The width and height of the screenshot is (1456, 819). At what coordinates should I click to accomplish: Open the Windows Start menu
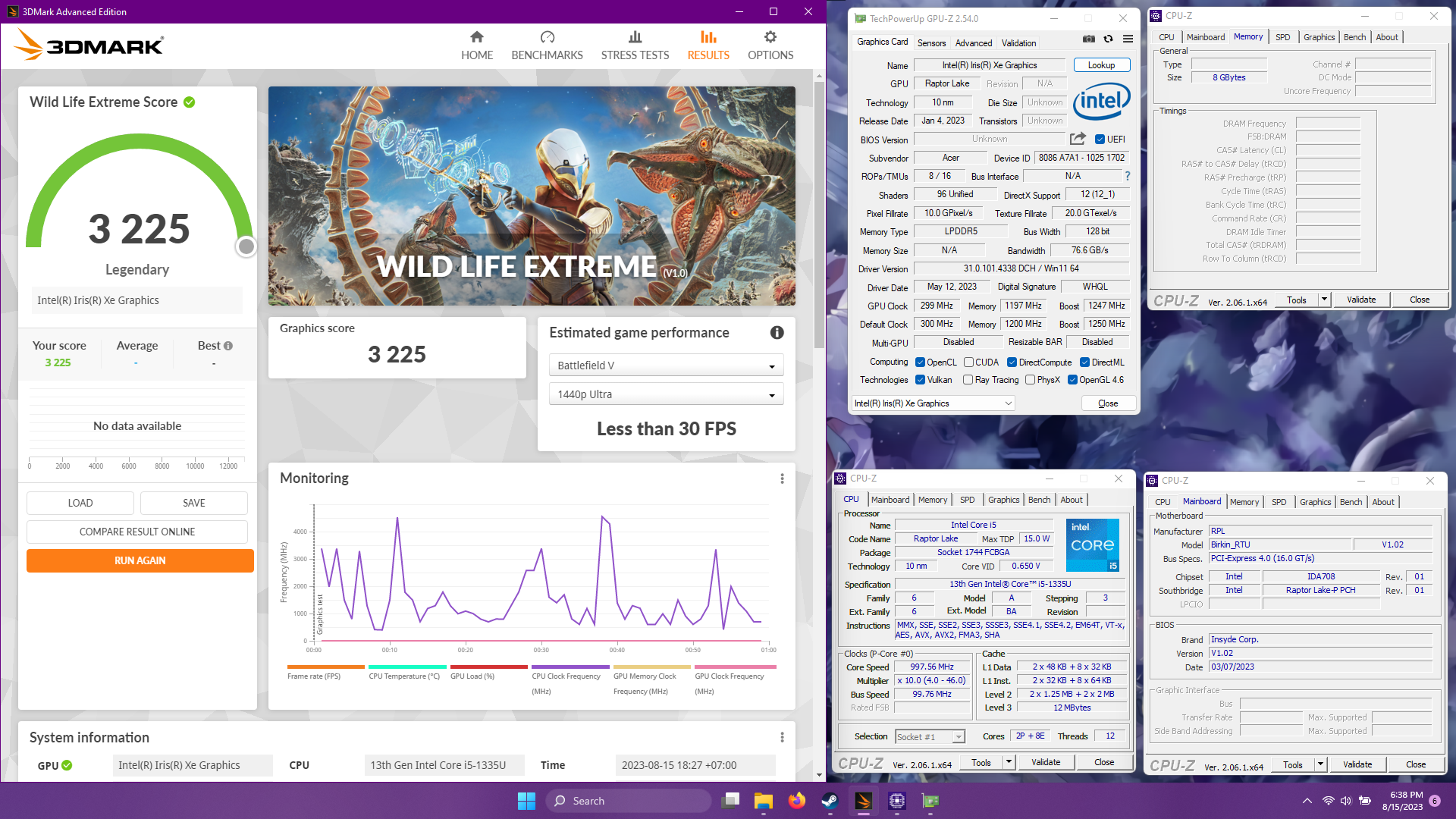[x=526, y=801]
